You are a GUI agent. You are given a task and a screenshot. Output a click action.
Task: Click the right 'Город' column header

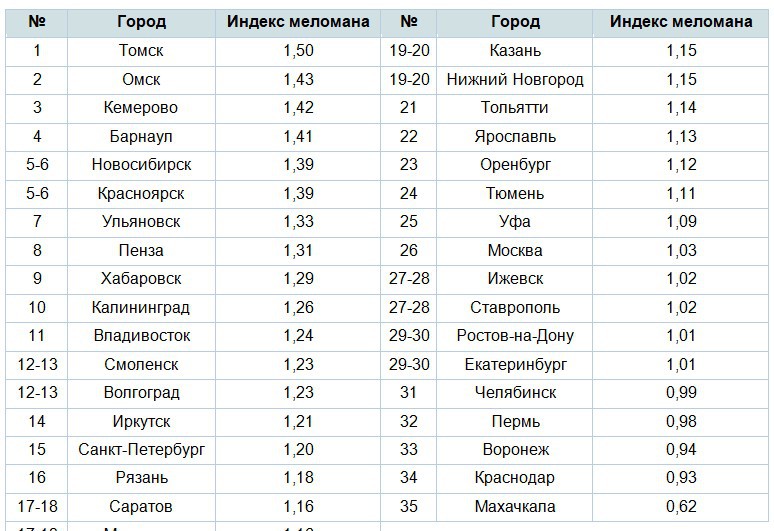[x=515, y=21]
